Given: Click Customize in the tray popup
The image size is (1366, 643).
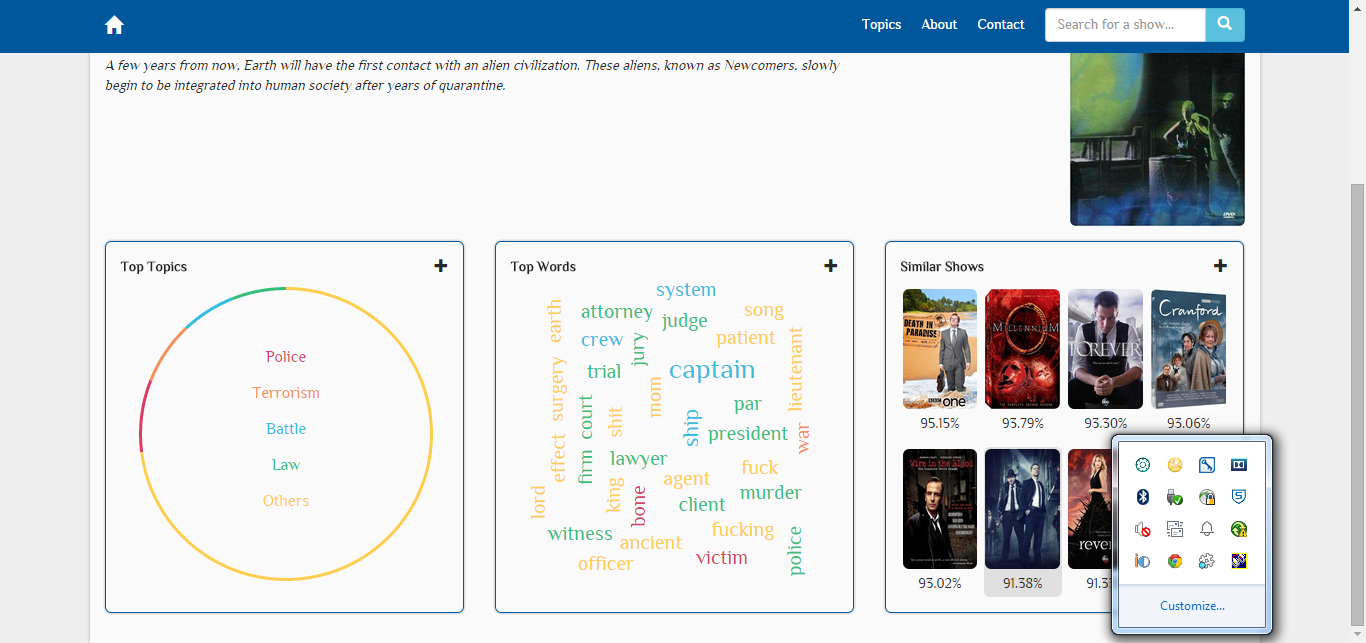Looking at the screenshot, I should (x=1192, y=606).
